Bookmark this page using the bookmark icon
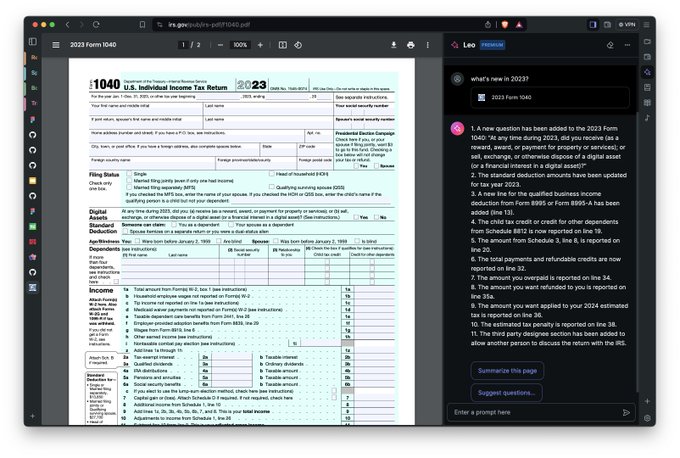 [x=142, y=25]
